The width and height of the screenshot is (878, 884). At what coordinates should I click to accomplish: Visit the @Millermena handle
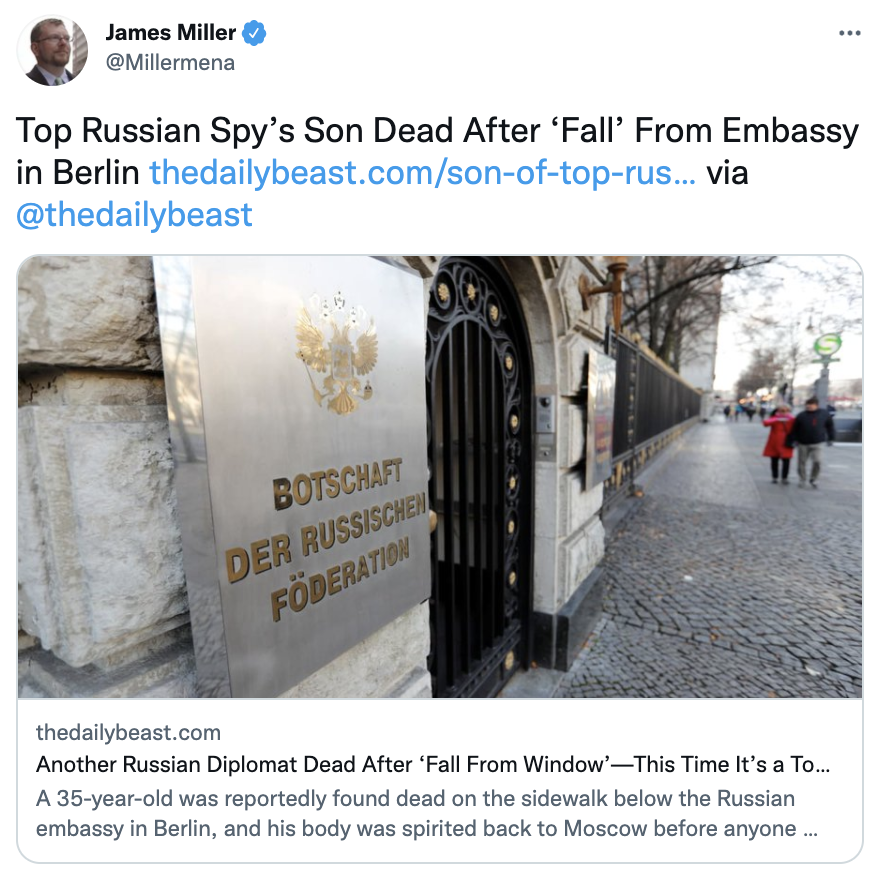(x=170, y=63)
